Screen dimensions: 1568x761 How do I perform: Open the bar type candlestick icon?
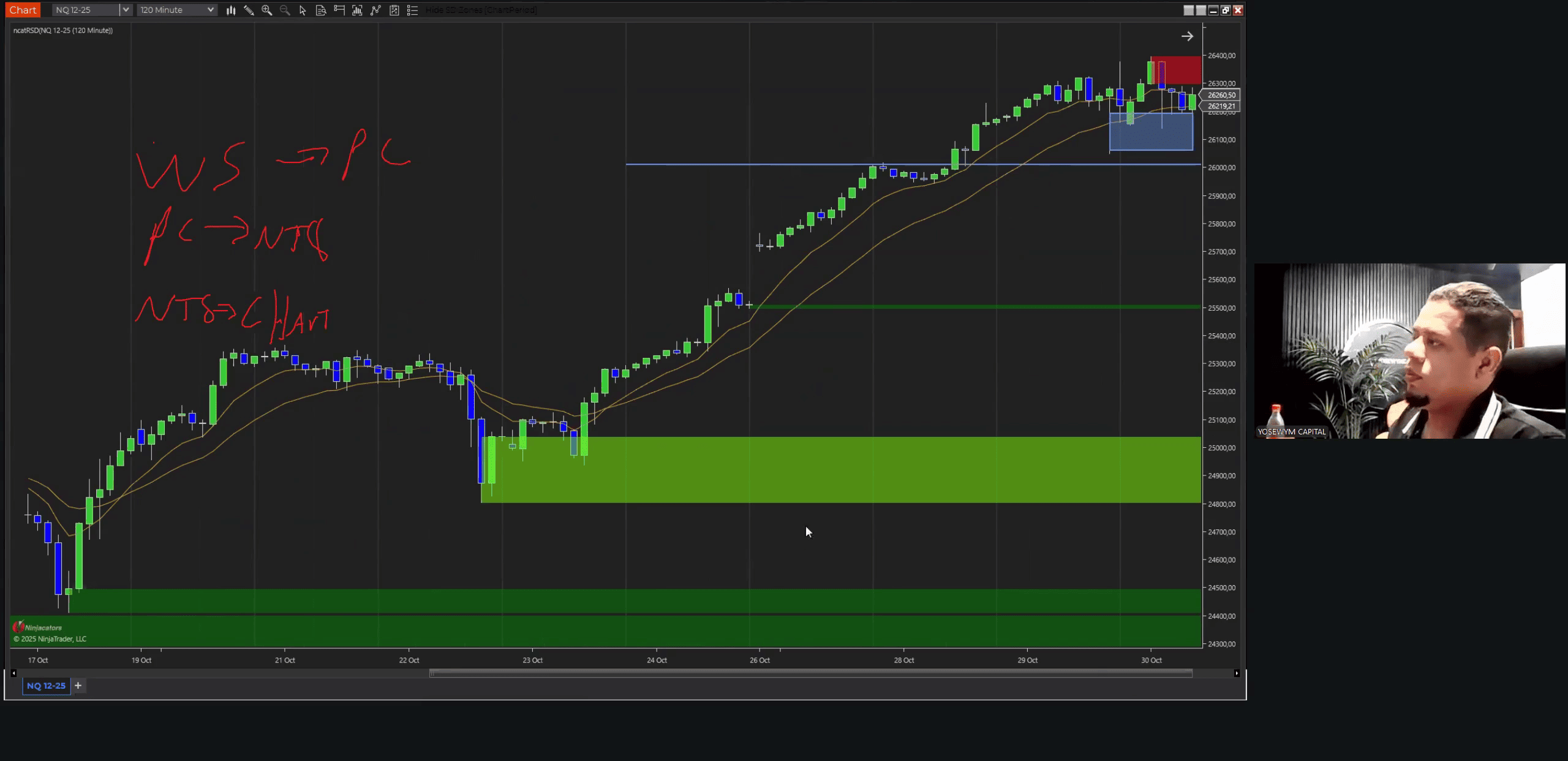(x=231, y=10)
